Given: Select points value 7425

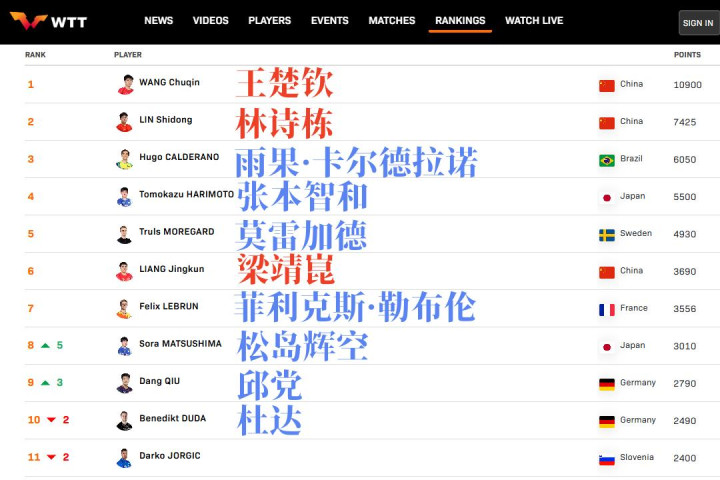Looking at the screenshot, I should pos(685,122).
